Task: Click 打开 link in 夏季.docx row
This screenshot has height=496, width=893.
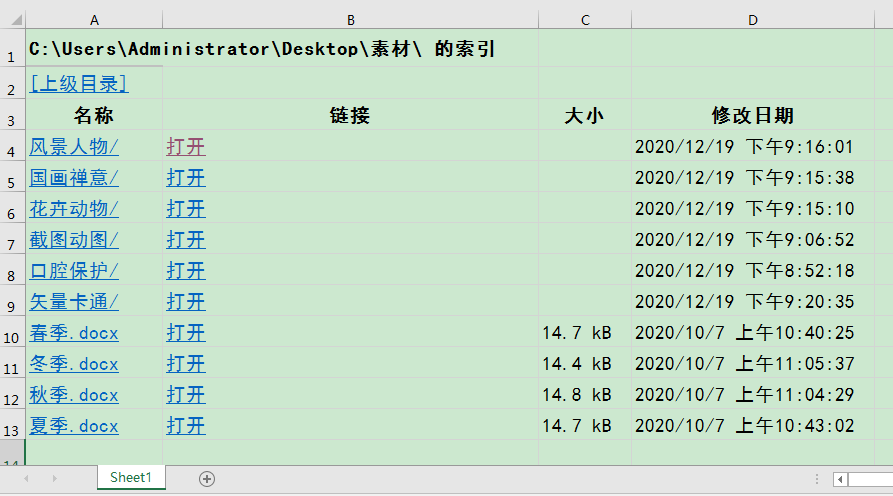Action: click(186, 425)
